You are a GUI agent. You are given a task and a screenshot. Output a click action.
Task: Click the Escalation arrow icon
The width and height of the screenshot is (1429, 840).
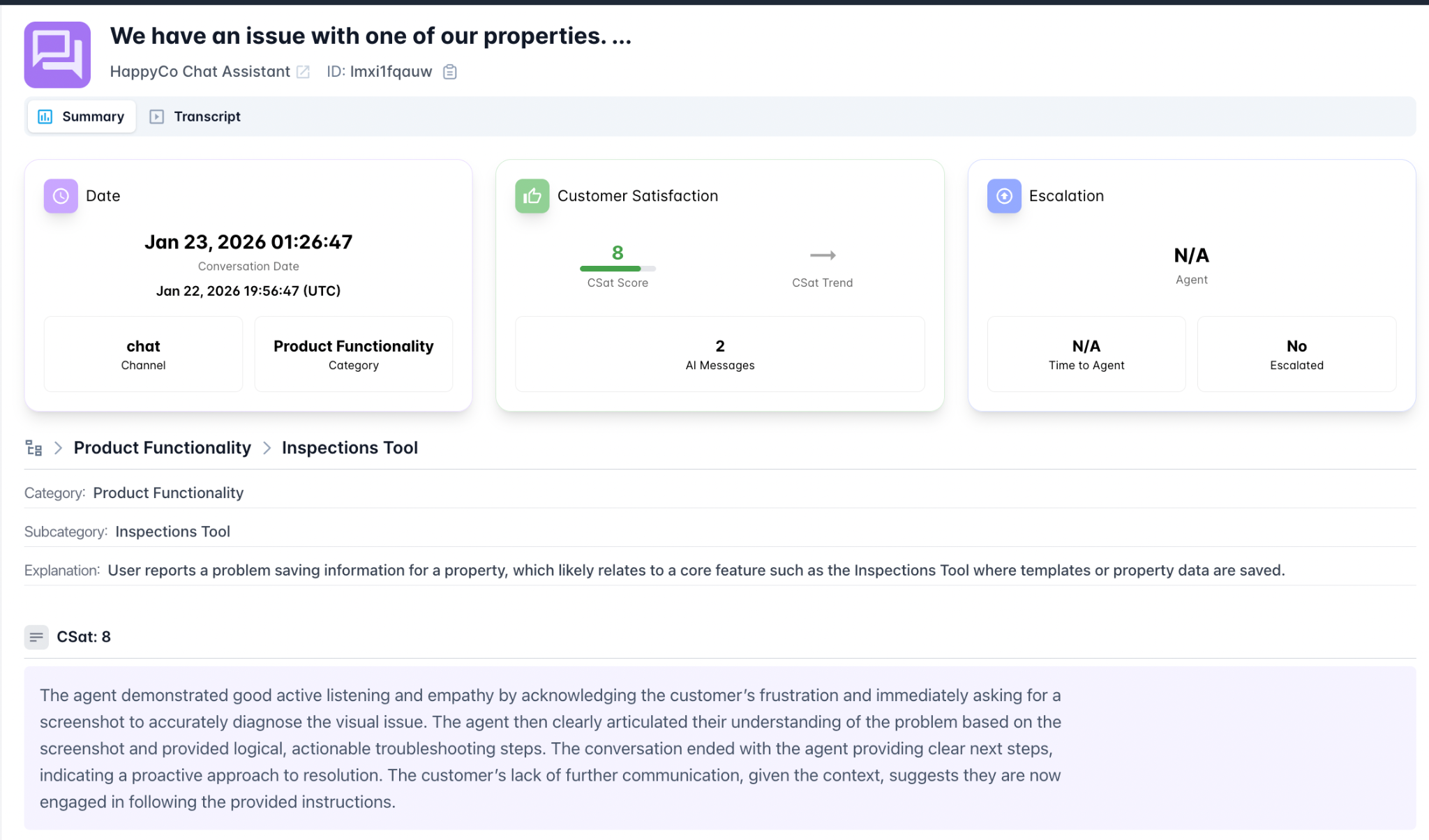click(x=1004, y=196)
